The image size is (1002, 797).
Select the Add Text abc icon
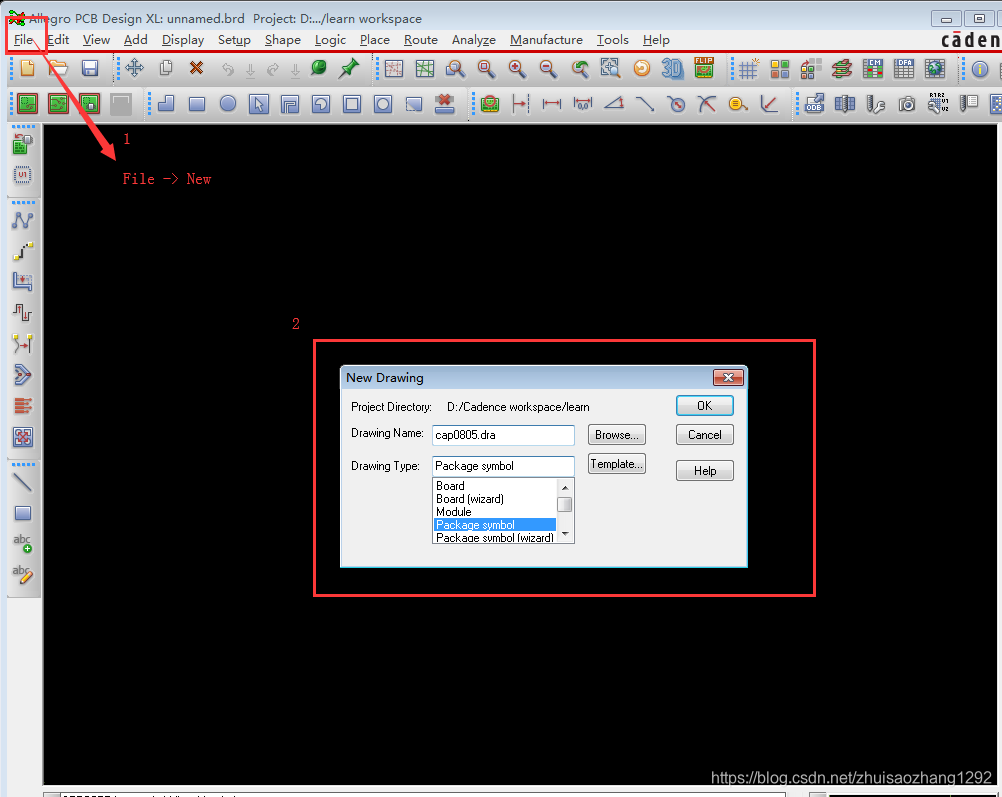coord(22,543)
